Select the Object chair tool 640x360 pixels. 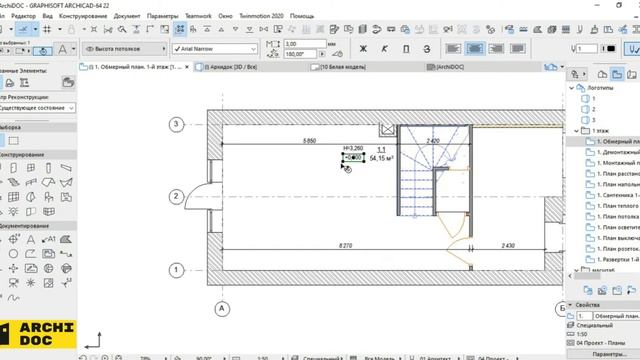[x=49, y=198]
